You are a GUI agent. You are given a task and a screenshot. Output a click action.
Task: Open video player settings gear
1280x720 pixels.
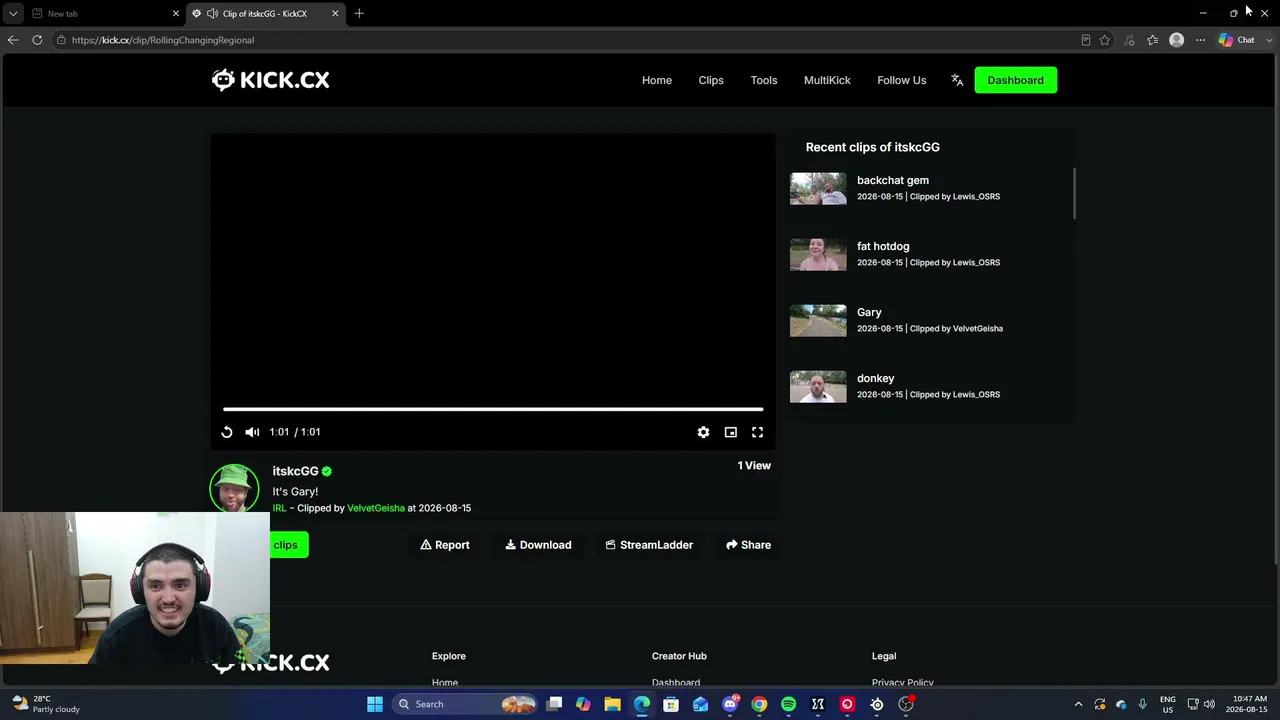click(x=704, y=432)
